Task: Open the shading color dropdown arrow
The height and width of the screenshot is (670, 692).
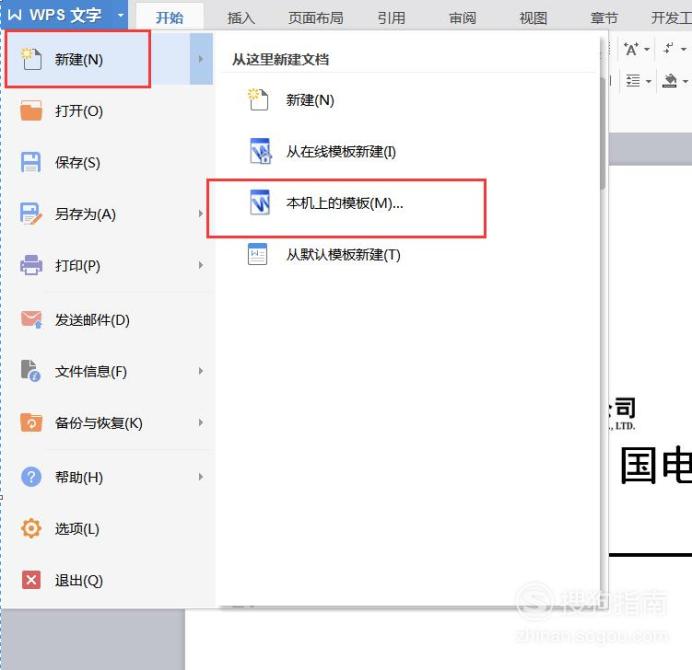Action: (685, 81)
